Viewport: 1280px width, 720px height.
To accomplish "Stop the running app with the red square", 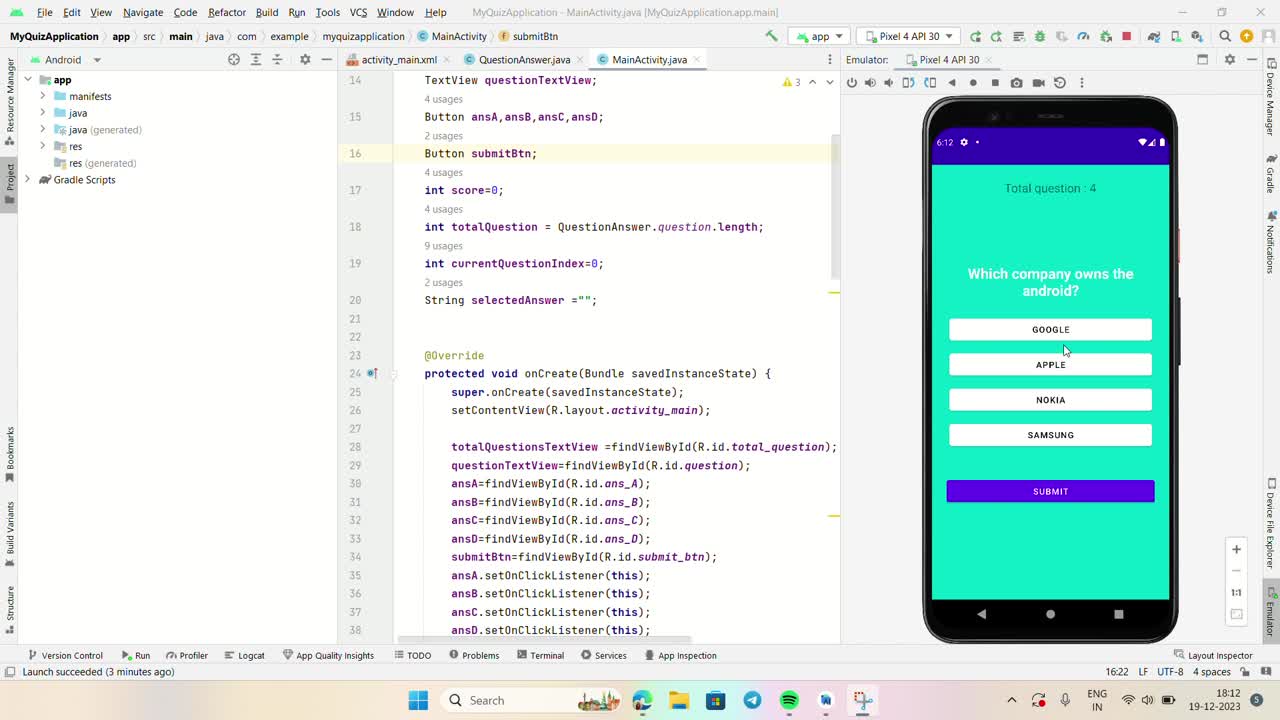I will tap(1127, 36).
